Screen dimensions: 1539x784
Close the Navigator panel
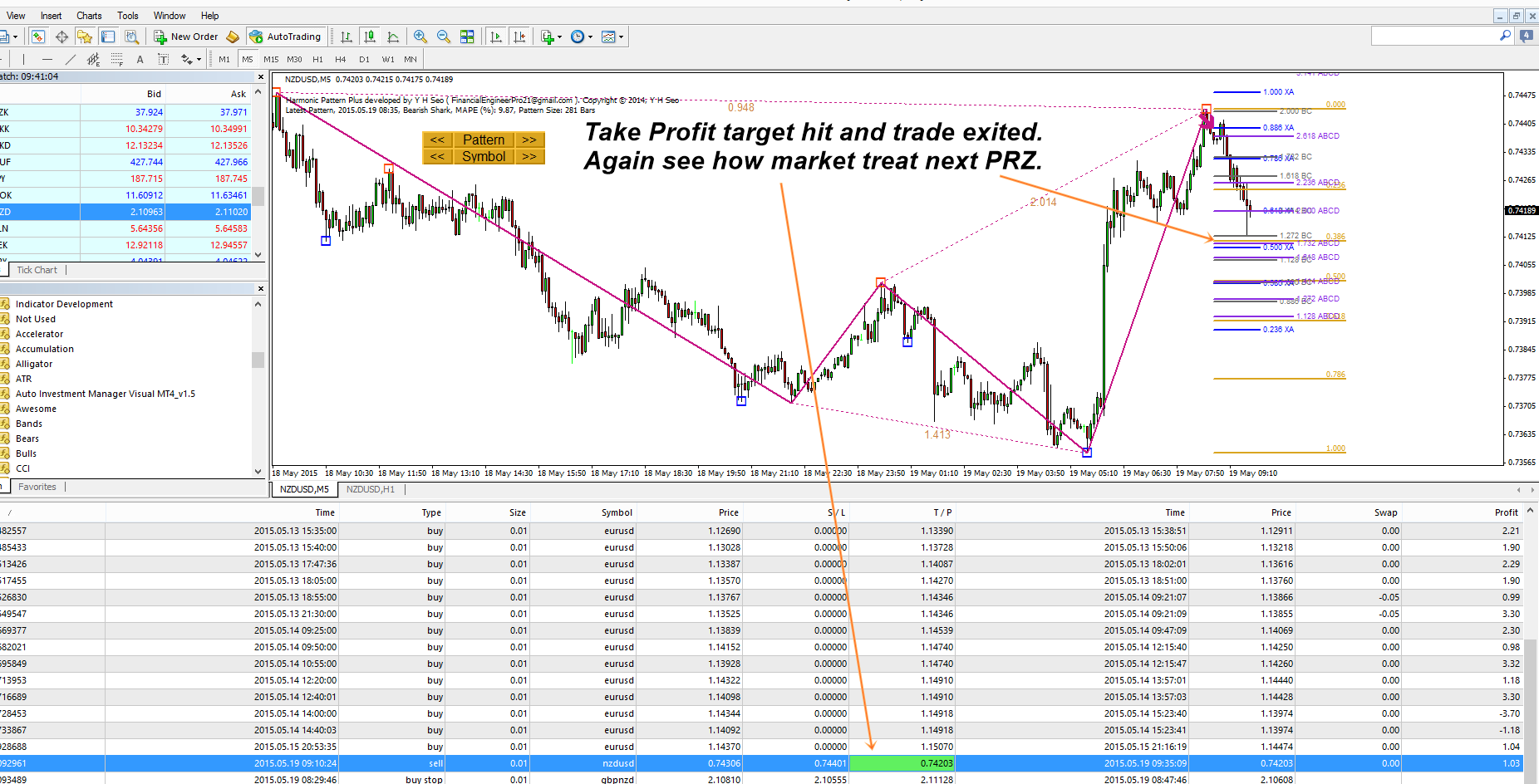point(261,289)
